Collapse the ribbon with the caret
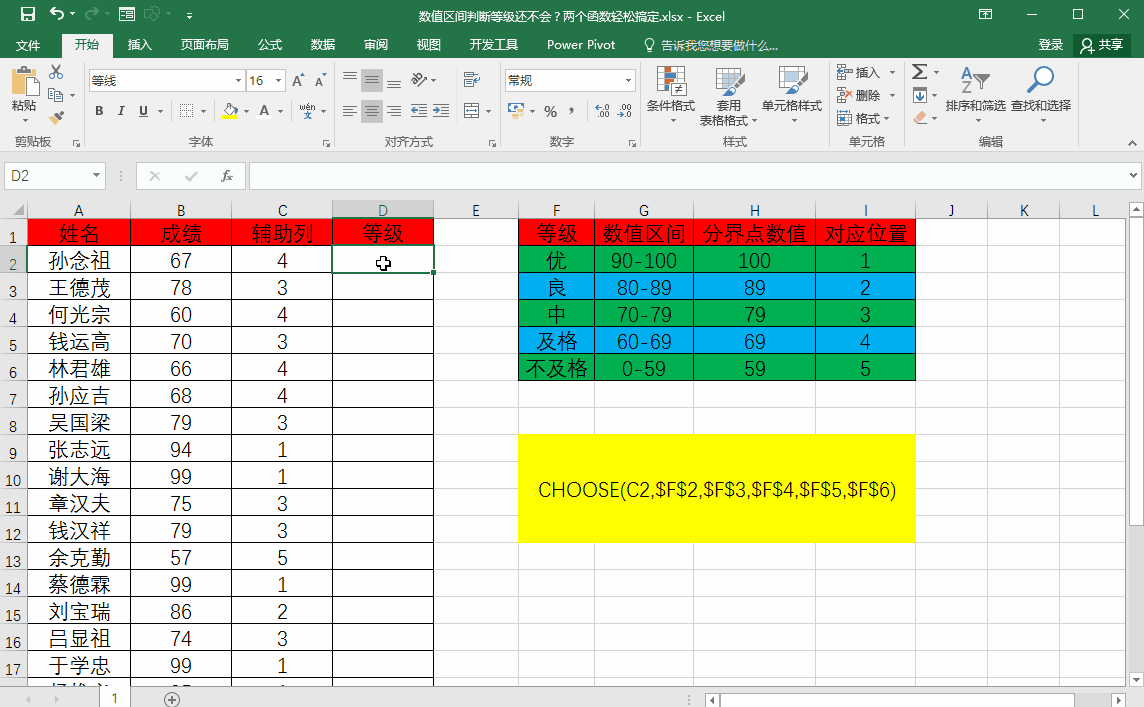This screenshot has width=1144, height=707. (x=1132, y=143)
